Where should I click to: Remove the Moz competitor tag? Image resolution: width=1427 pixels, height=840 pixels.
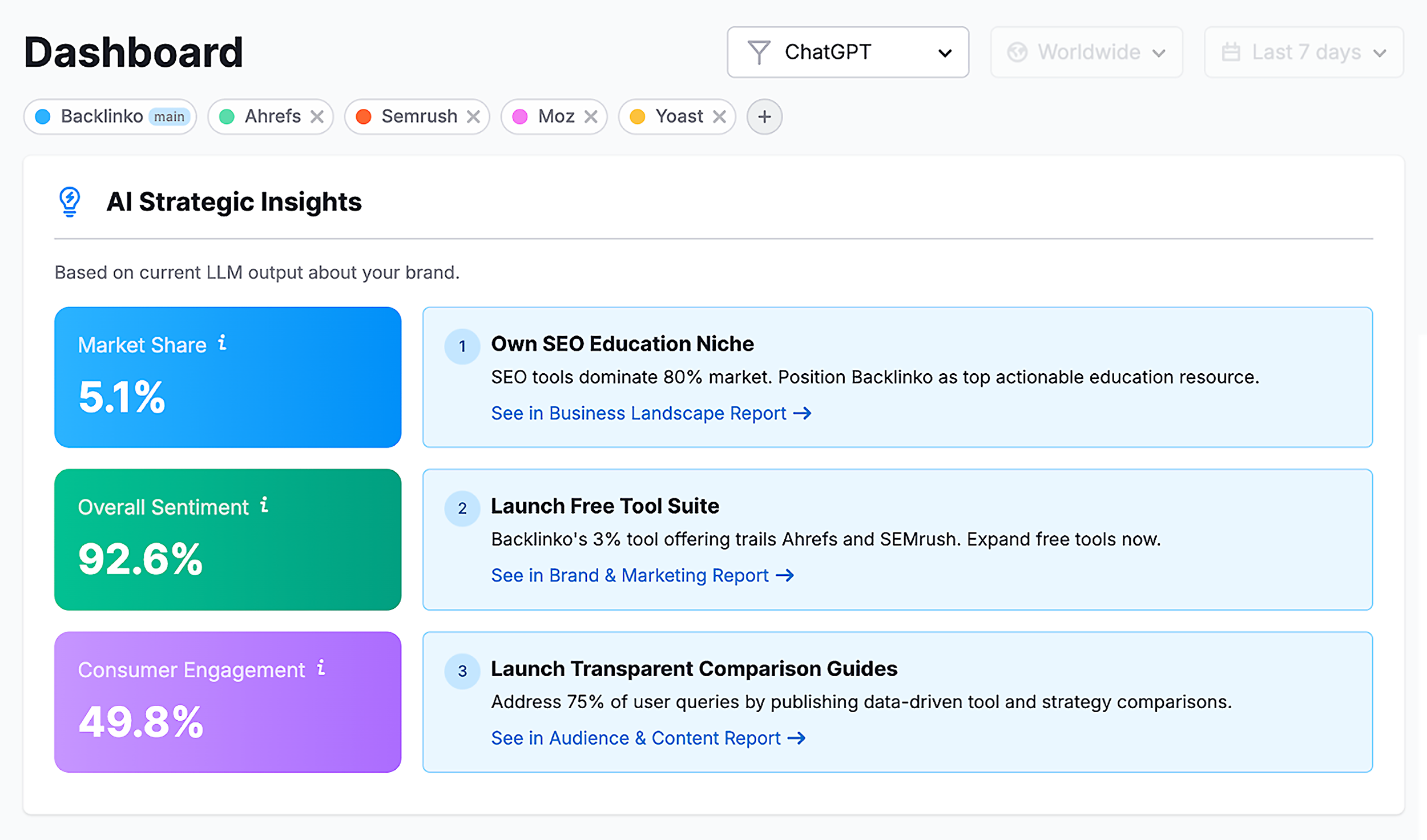point(591,116)
